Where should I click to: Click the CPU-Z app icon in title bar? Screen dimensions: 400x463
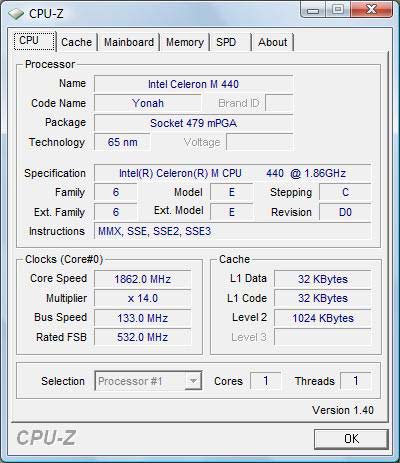pyautogui.click(x=16, y=14)
